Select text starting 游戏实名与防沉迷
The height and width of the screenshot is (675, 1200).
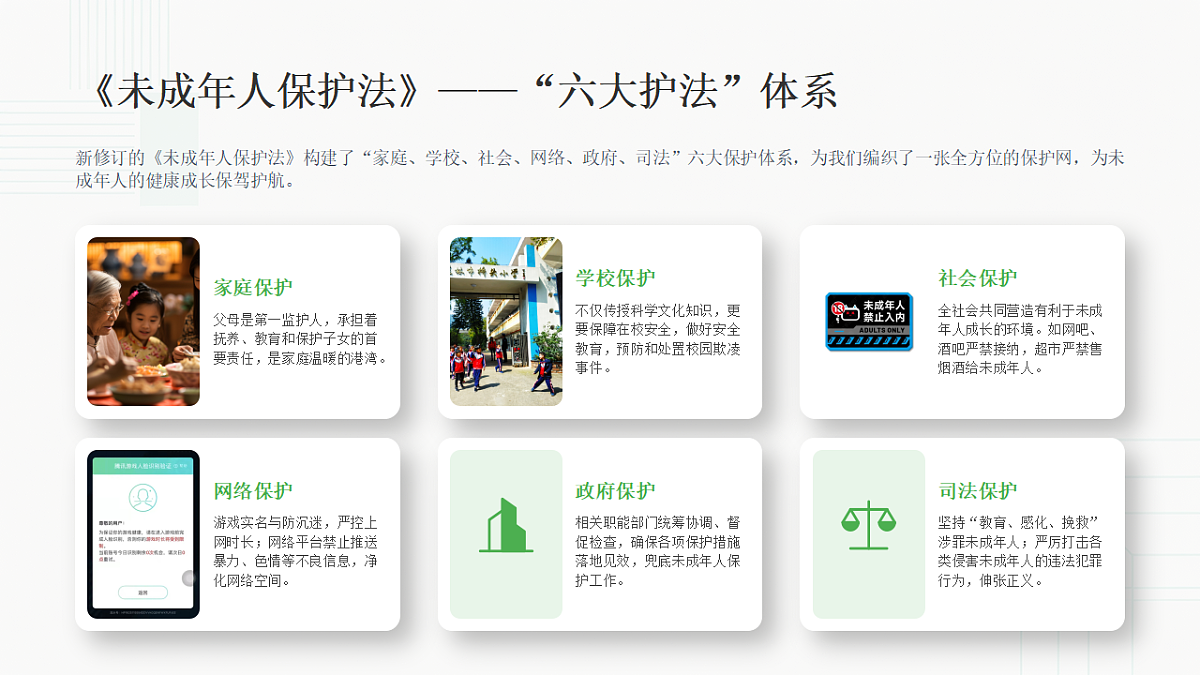click(296, 552)
